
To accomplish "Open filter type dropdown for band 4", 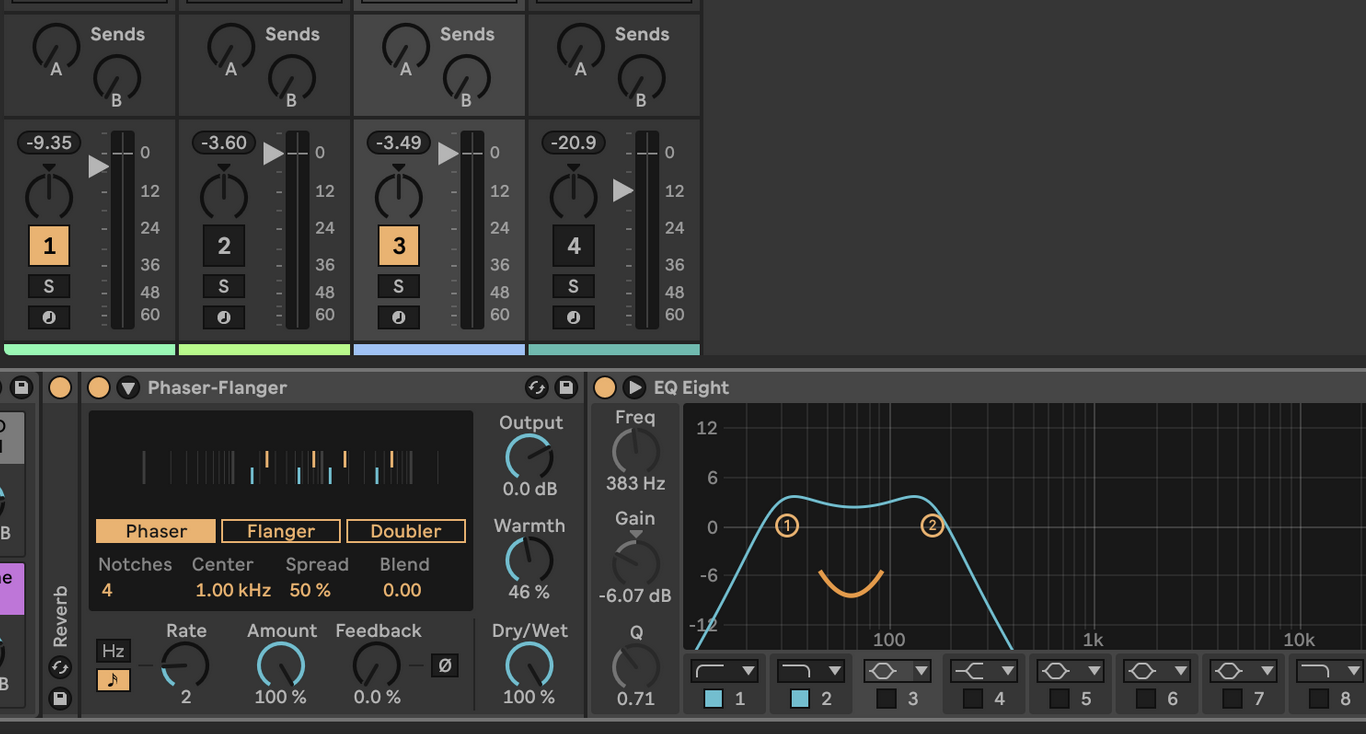I will point(984,670).
